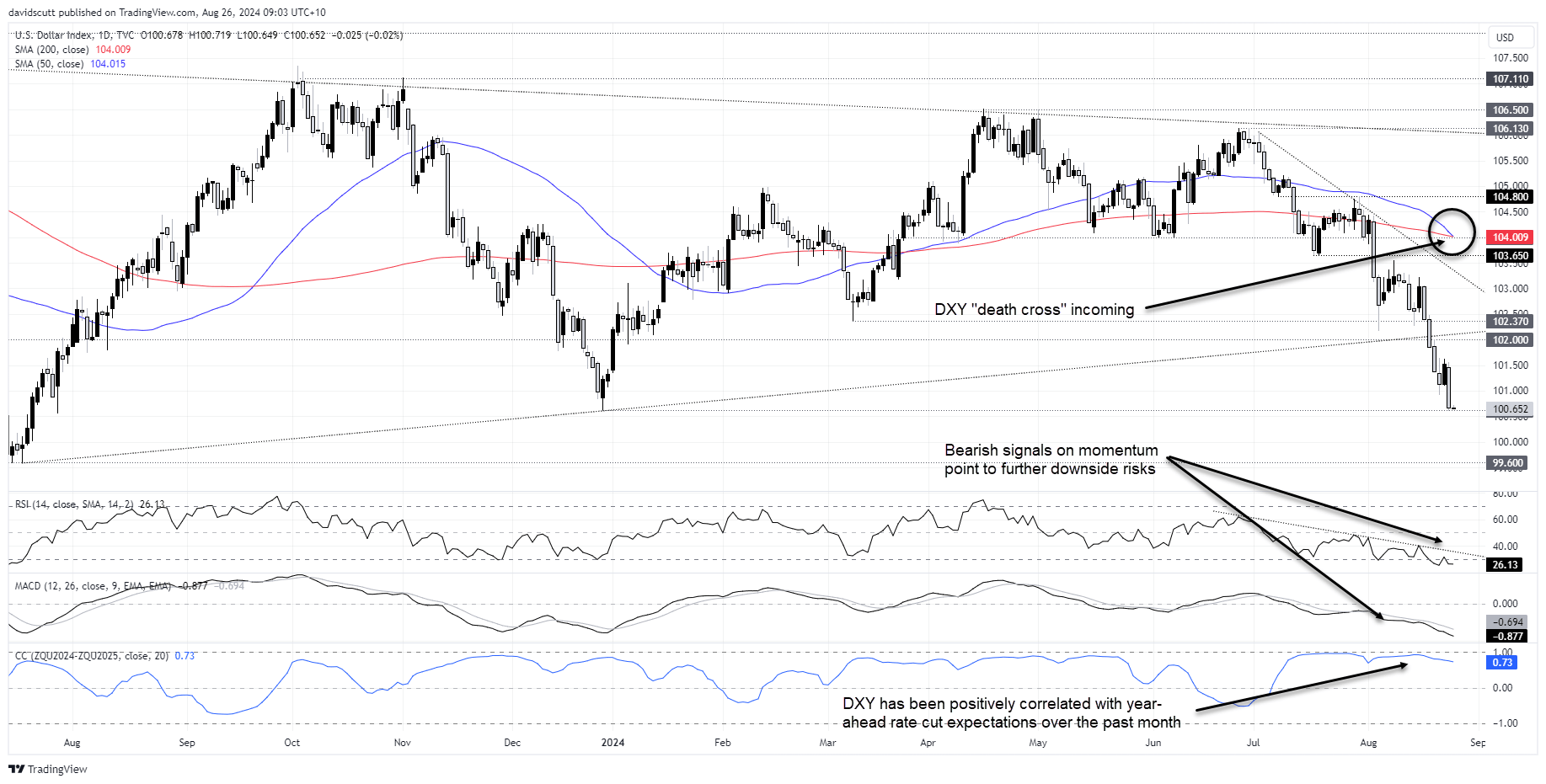The image size is (1546, 784).
Task: Click the RSI (14, close, SMA, 14, 2) legend
Action: pos(74,504)
